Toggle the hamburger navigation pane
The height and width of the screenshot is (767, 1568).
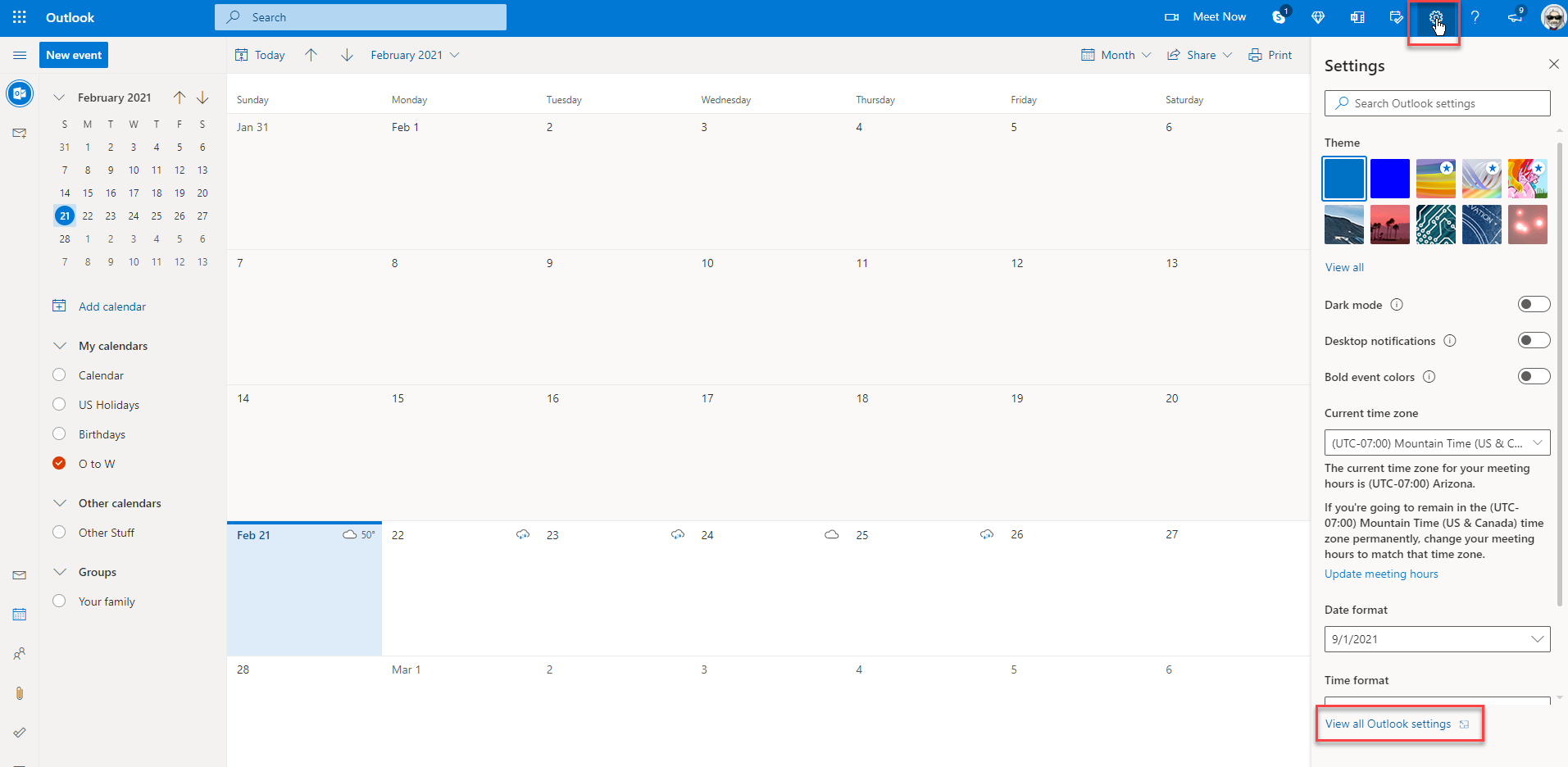click(20, 55)
